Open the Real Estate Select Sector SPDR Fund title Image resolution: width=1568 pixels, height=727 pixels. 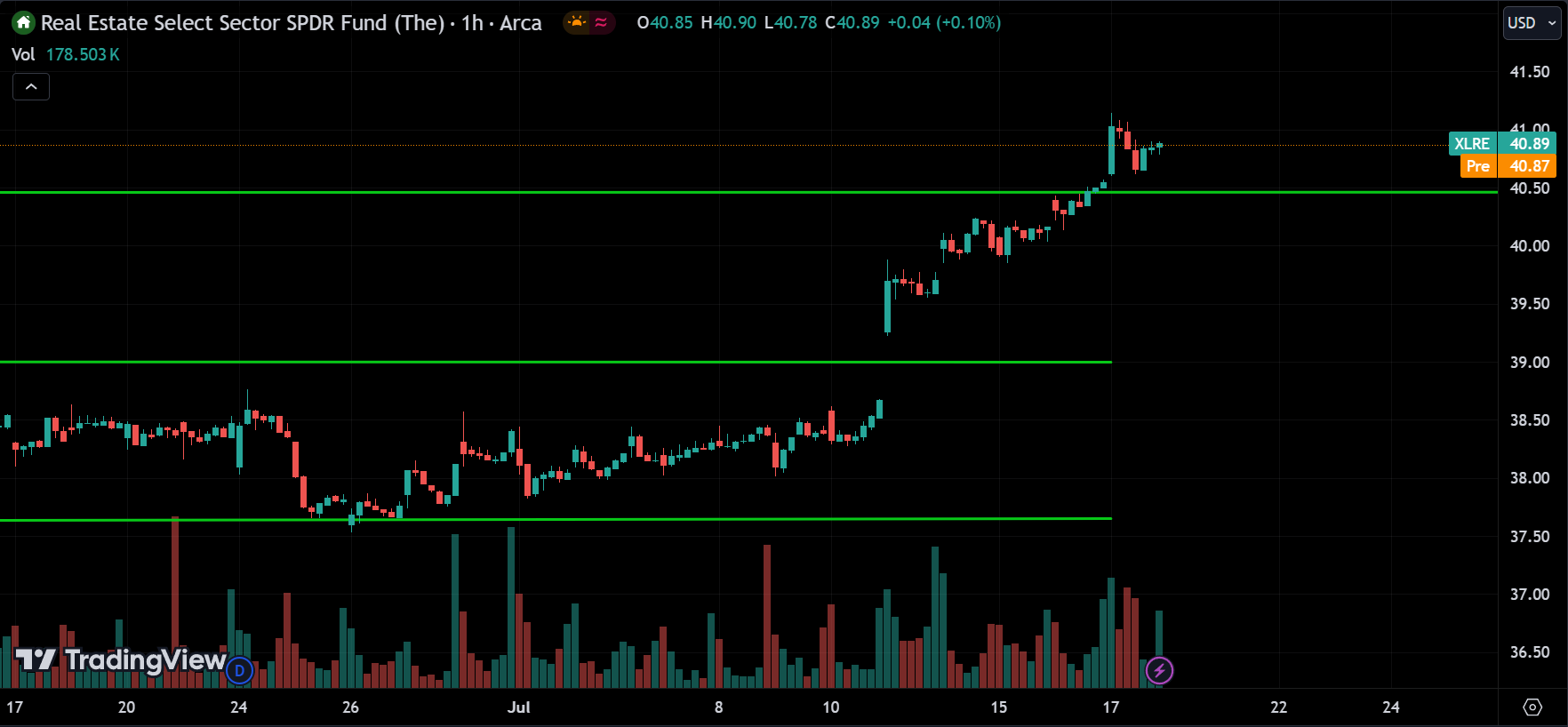pos(242,23)
